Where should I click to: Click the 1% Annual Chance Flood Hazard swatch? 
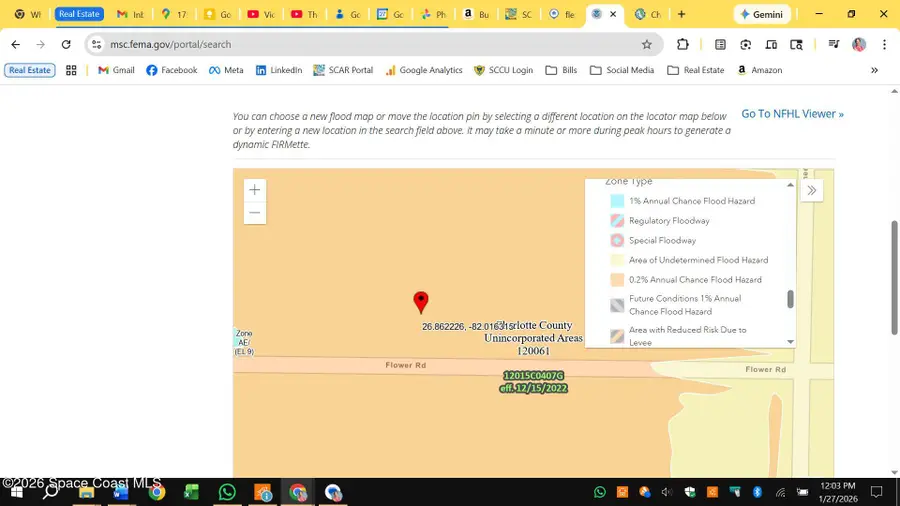pos(617,201)
